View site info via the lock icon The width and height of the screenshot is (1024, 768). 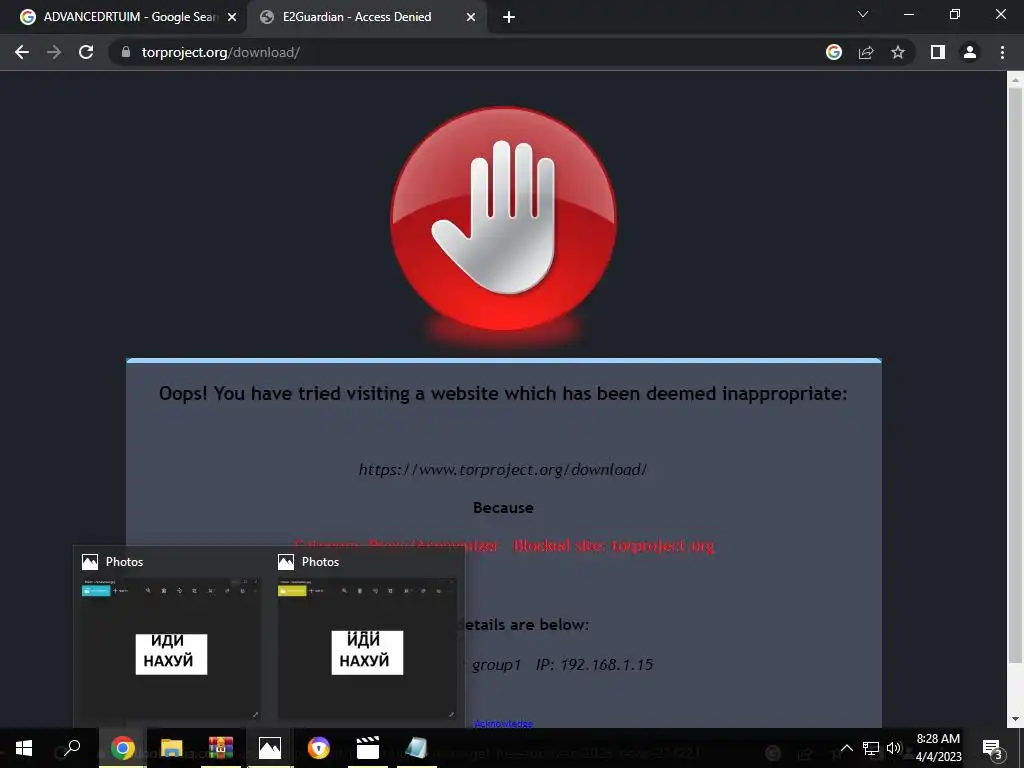click(126, 52)
